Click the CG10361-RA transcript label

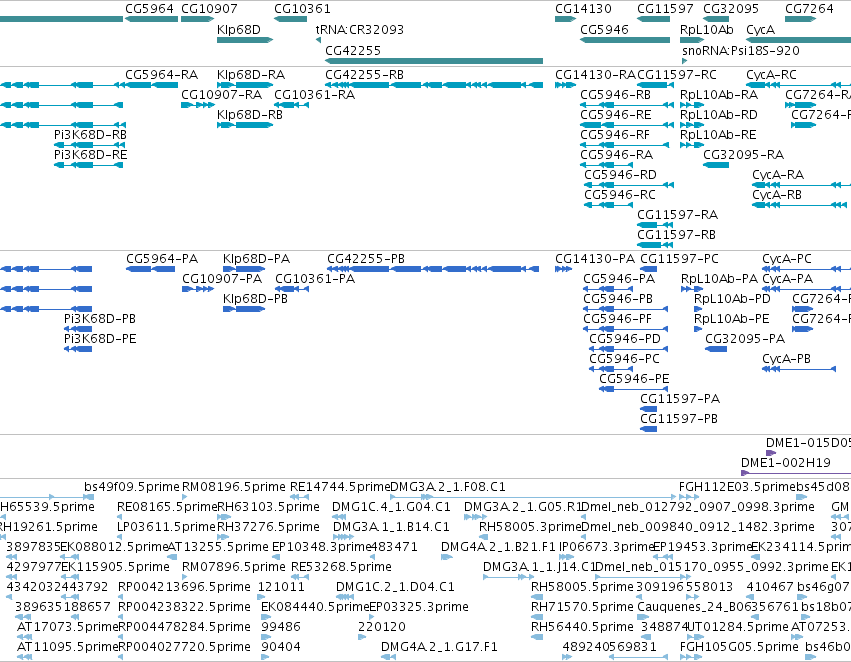[x=315, y=94]
